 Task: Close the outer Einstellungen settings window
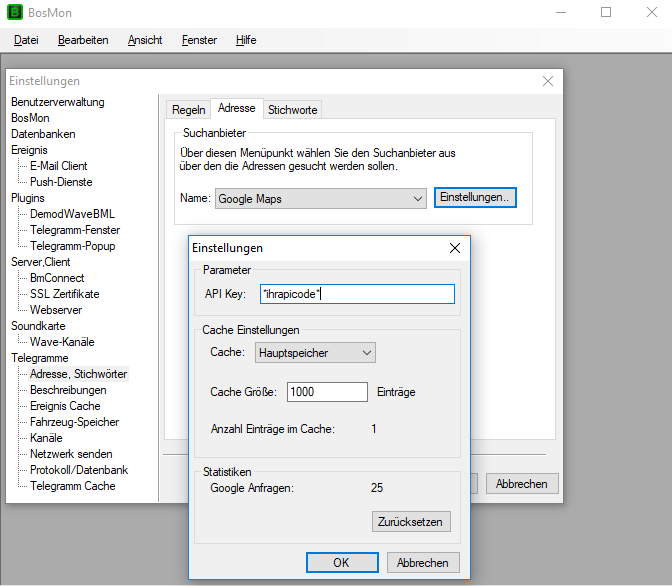(x=548, y=81)
